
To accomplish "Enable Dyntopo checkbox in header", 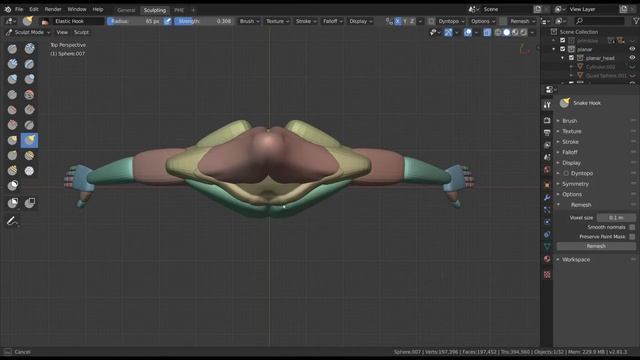I will point(431,21).
